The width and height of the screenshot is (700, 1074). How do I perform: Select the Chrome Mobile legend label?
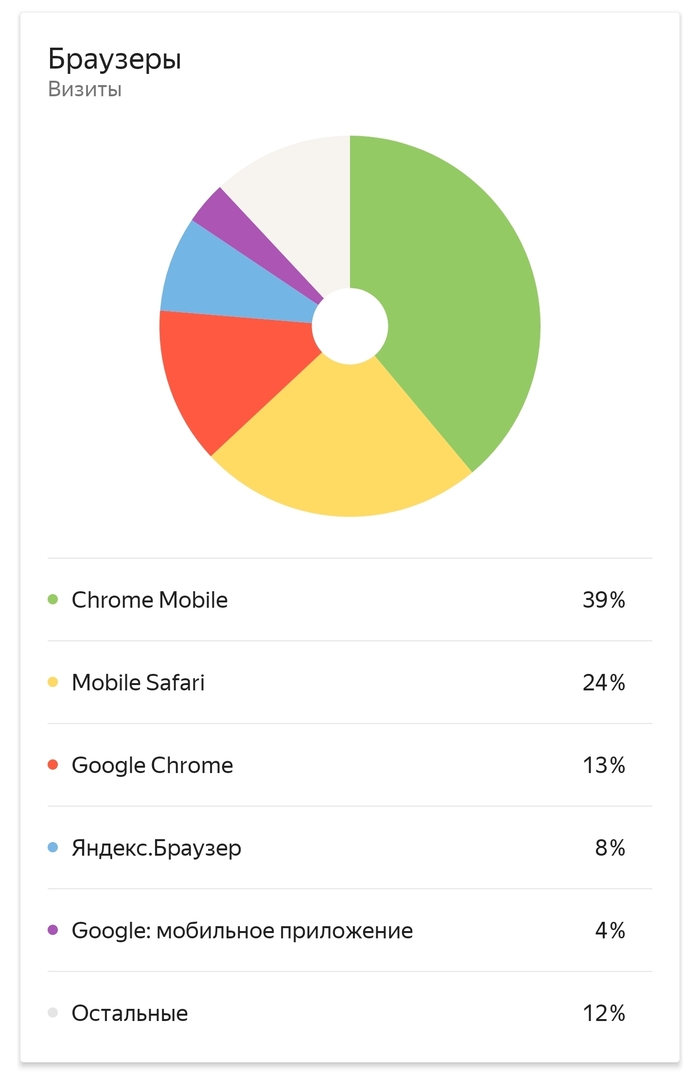click(150, 600)
